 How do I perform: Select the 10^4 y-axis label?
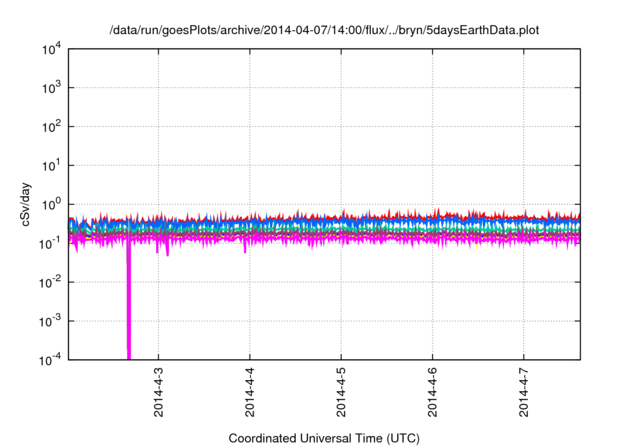(51, 50)
